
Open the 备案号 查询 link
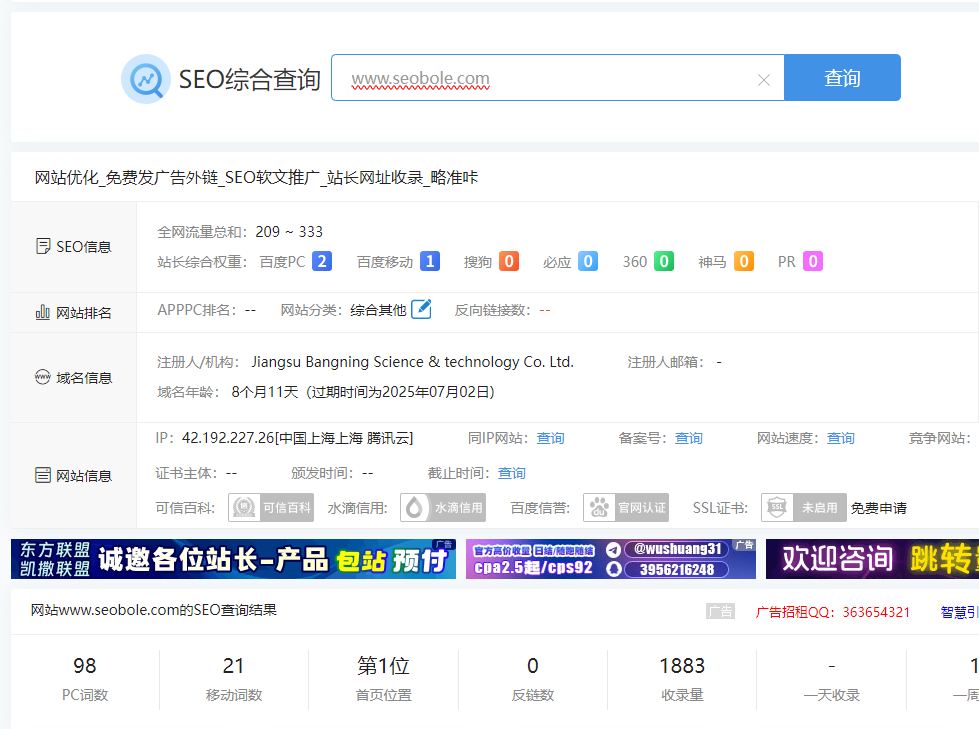689,438
